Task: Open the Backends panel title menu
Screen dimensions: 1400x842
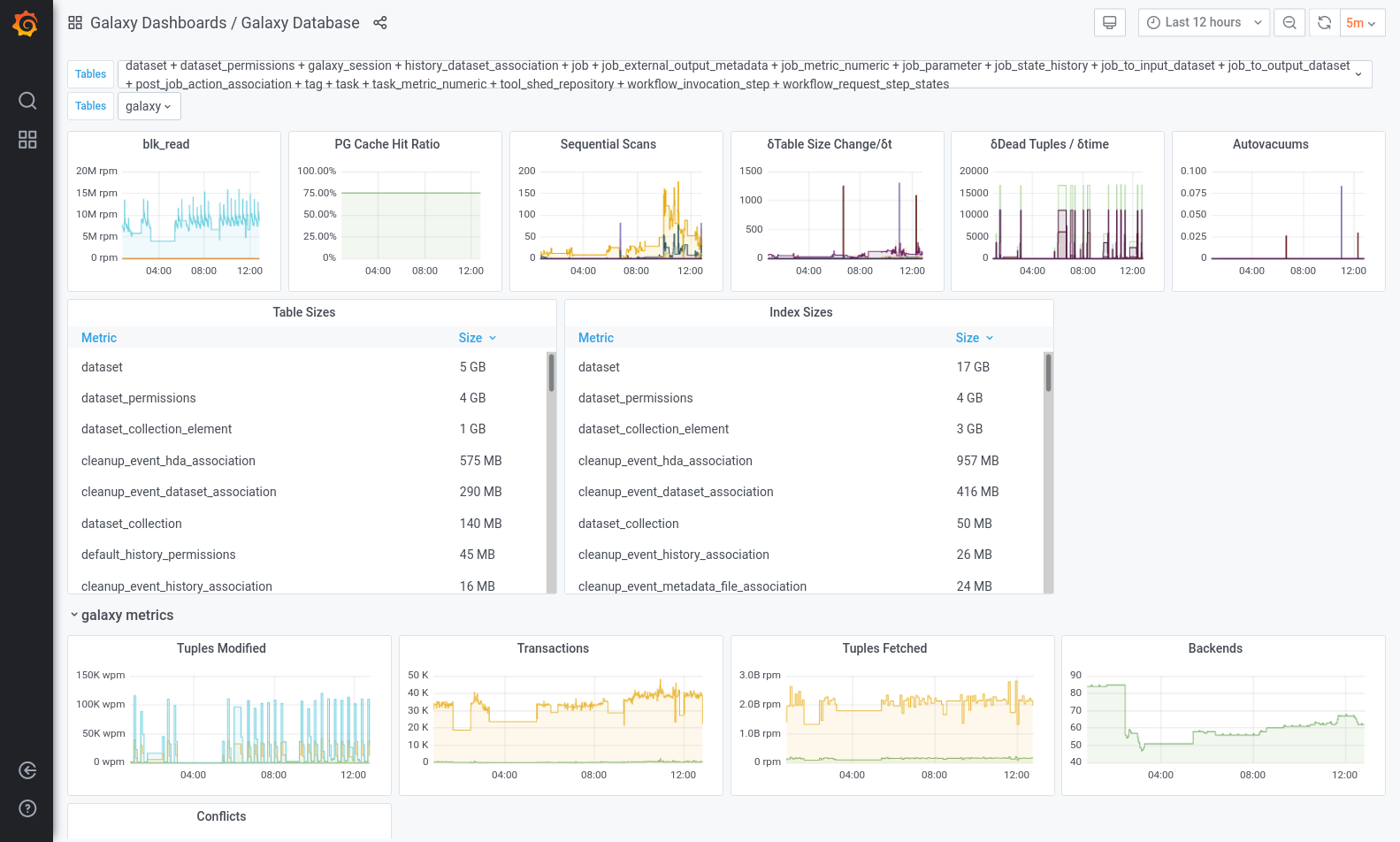Action: [x=1215, y=648]
